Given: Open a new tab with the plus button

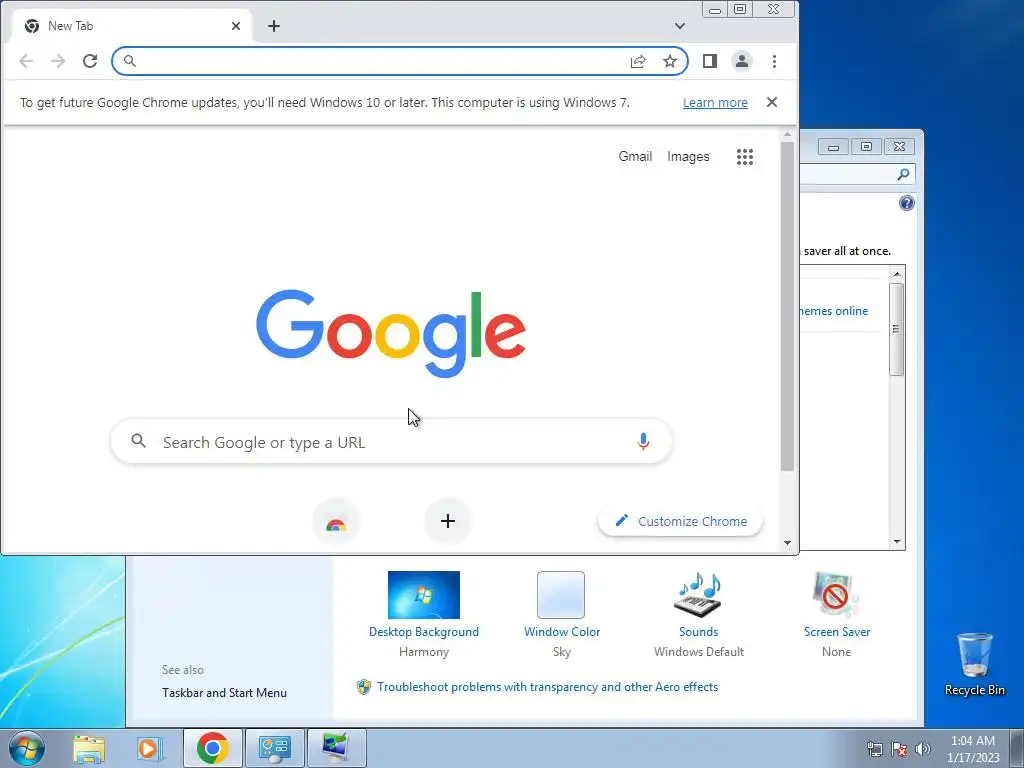Looking at the screenshot, I should [x=274, y=26].
